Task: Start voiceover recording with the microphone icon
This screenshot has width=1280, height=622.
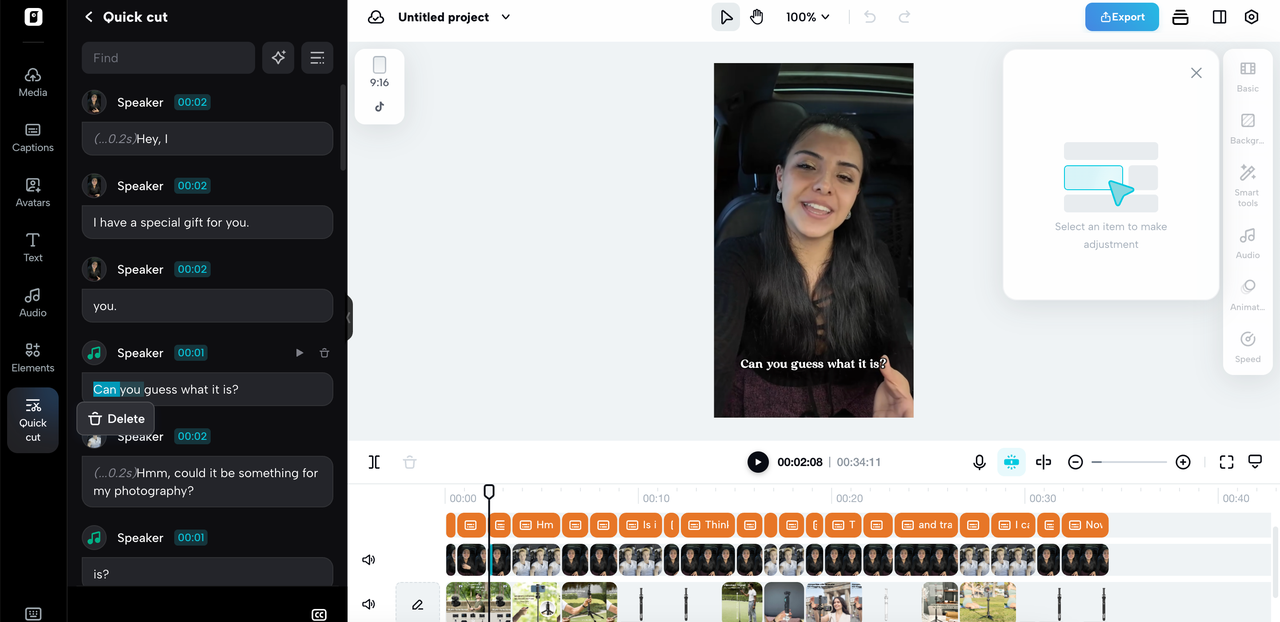Action: [979, 462]
